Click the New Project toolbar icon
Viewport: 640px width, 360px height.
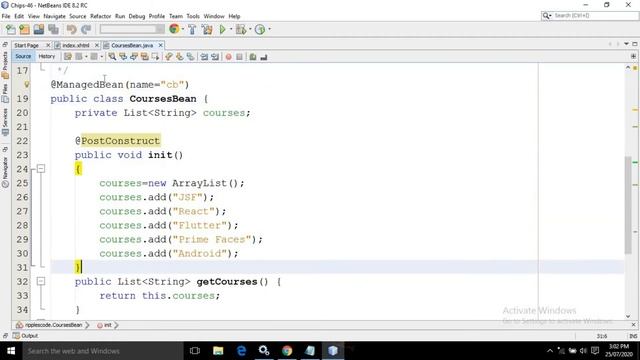point(24,29)
